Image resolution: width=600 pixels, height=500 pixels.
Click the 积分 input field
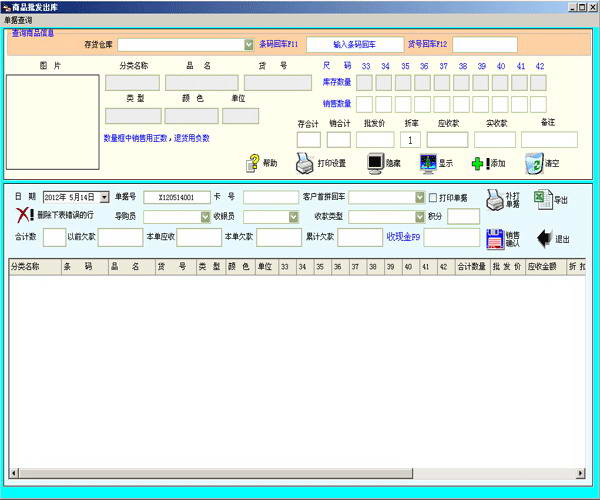[x=463, y=217]
